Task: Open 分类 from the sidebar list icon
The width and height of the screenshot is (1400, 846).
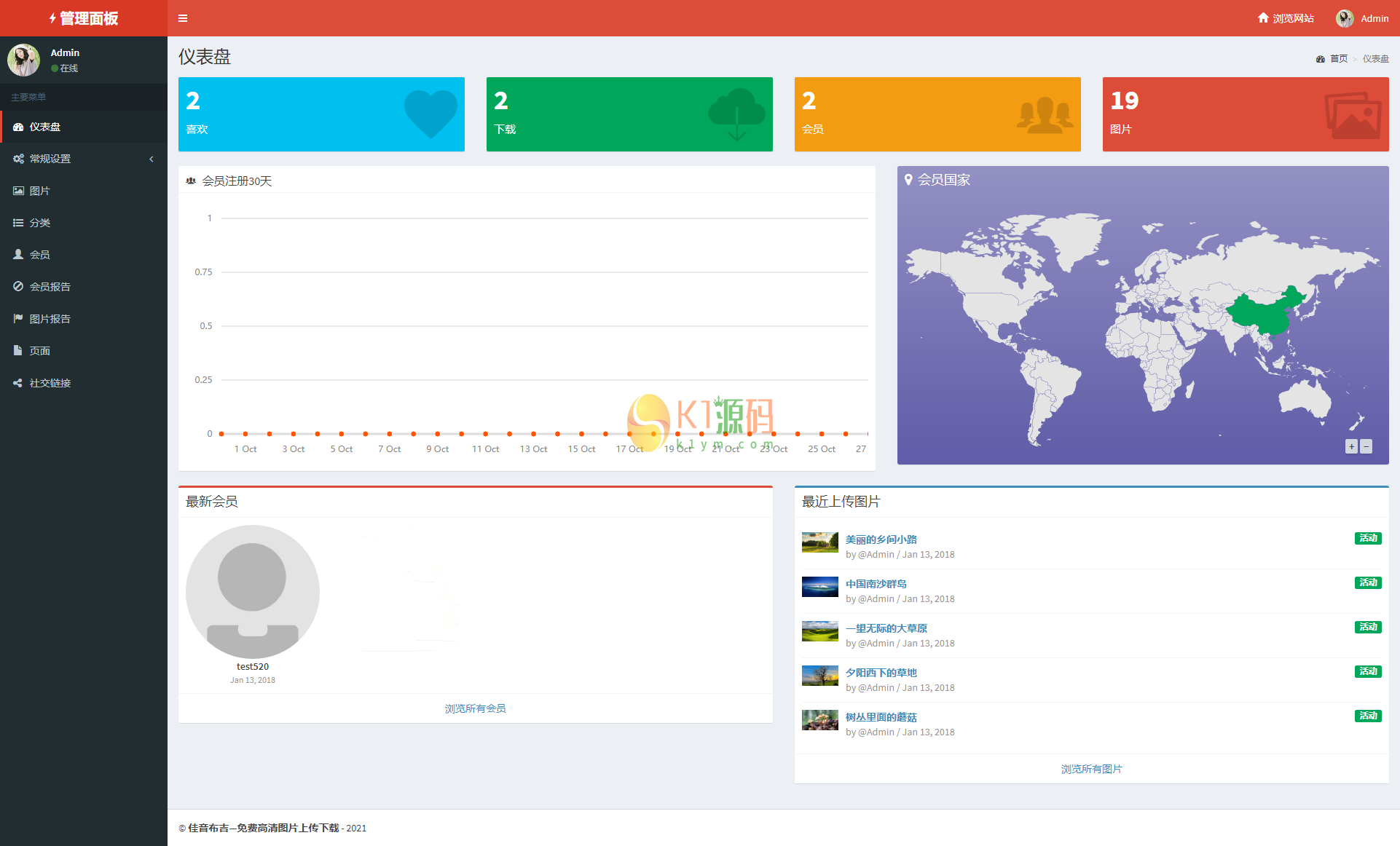Action: 18,223
